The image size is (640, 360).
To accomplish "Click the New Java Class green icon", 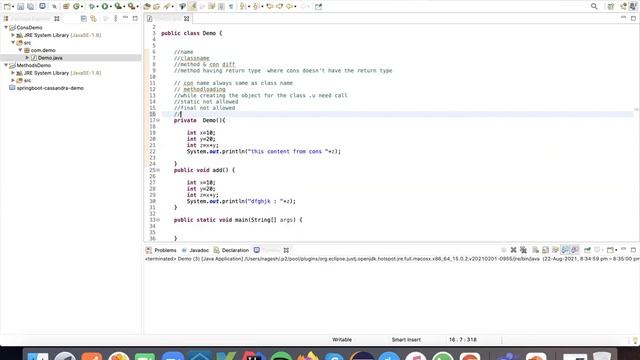I will tap(76, 6).
